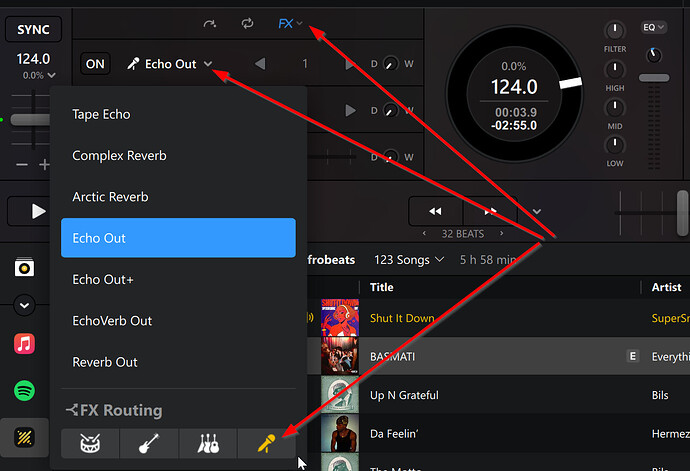Screen dimensions: 690x471
Task: Open Apple Music library source
Action: pyautogui.click(x=25, y=344)
